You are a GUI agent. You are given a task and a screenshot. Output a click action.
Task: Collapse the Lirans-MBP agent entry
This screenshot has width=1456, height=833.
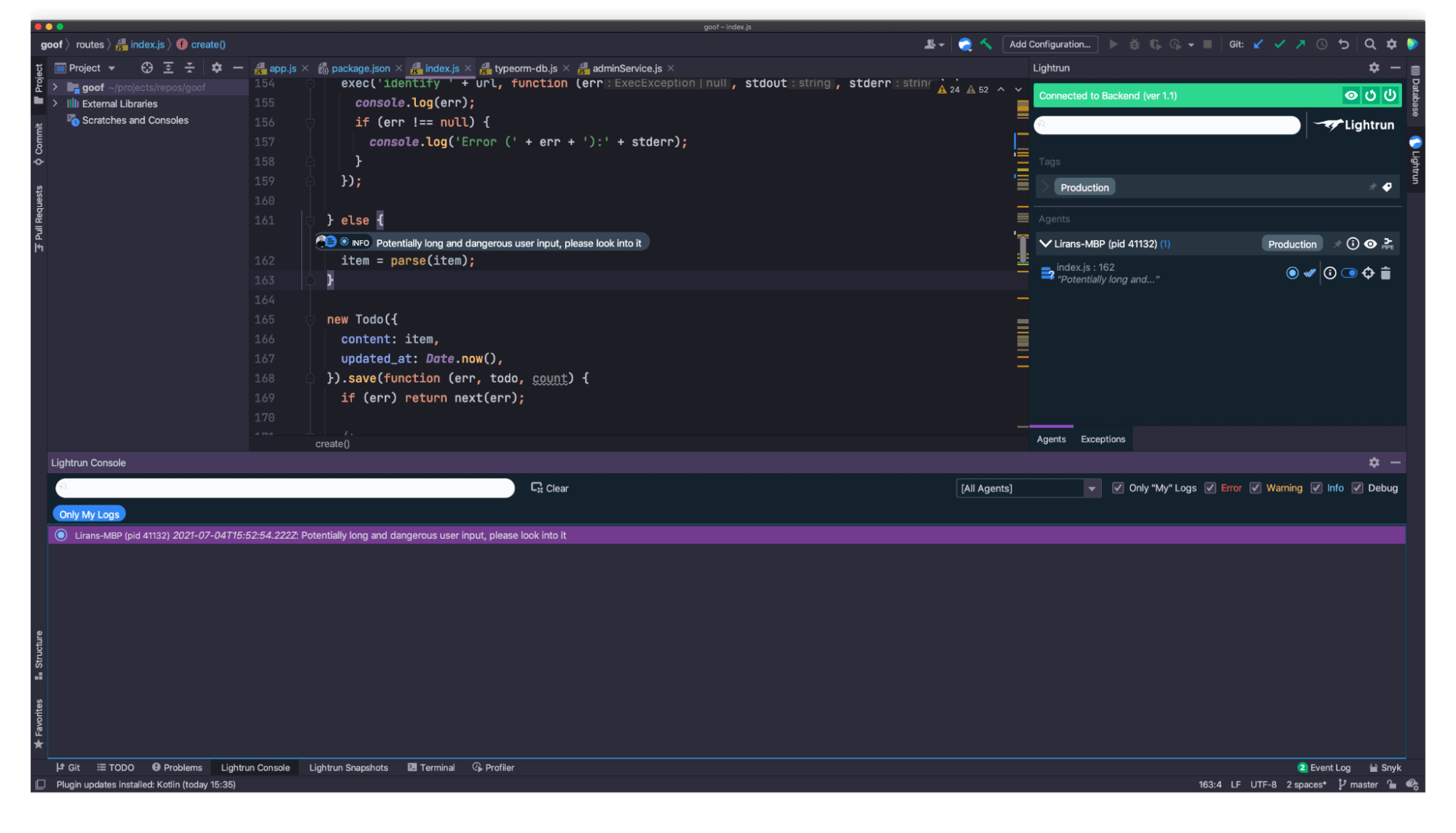click(1047, 243)
